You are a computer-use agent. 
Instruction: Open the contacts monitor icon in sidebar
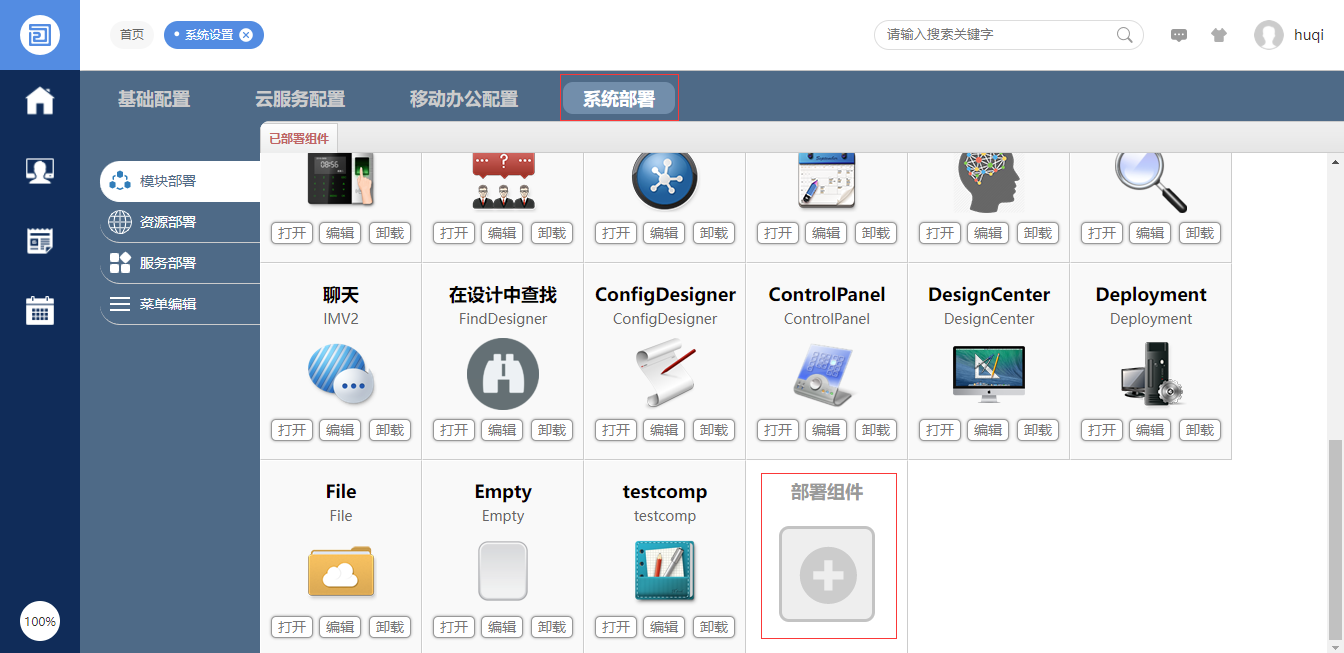pos(40,171)
